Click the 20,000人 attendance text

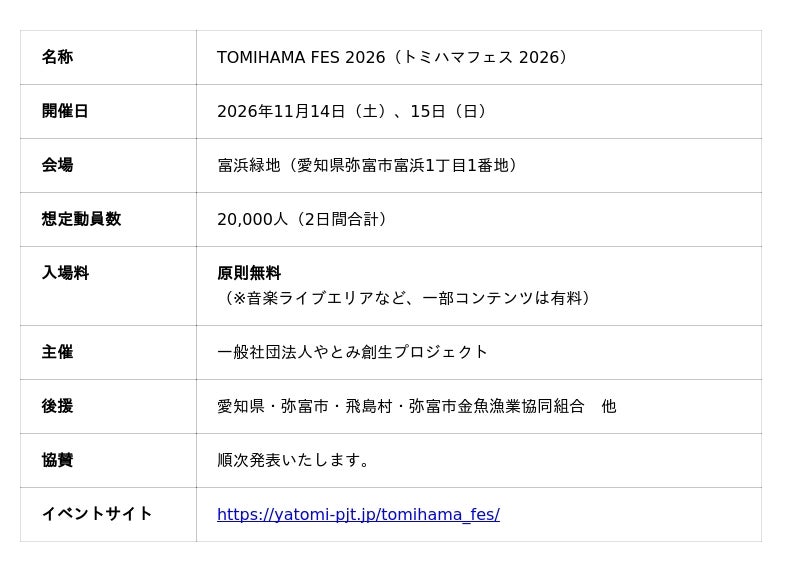tap(252, 219)
